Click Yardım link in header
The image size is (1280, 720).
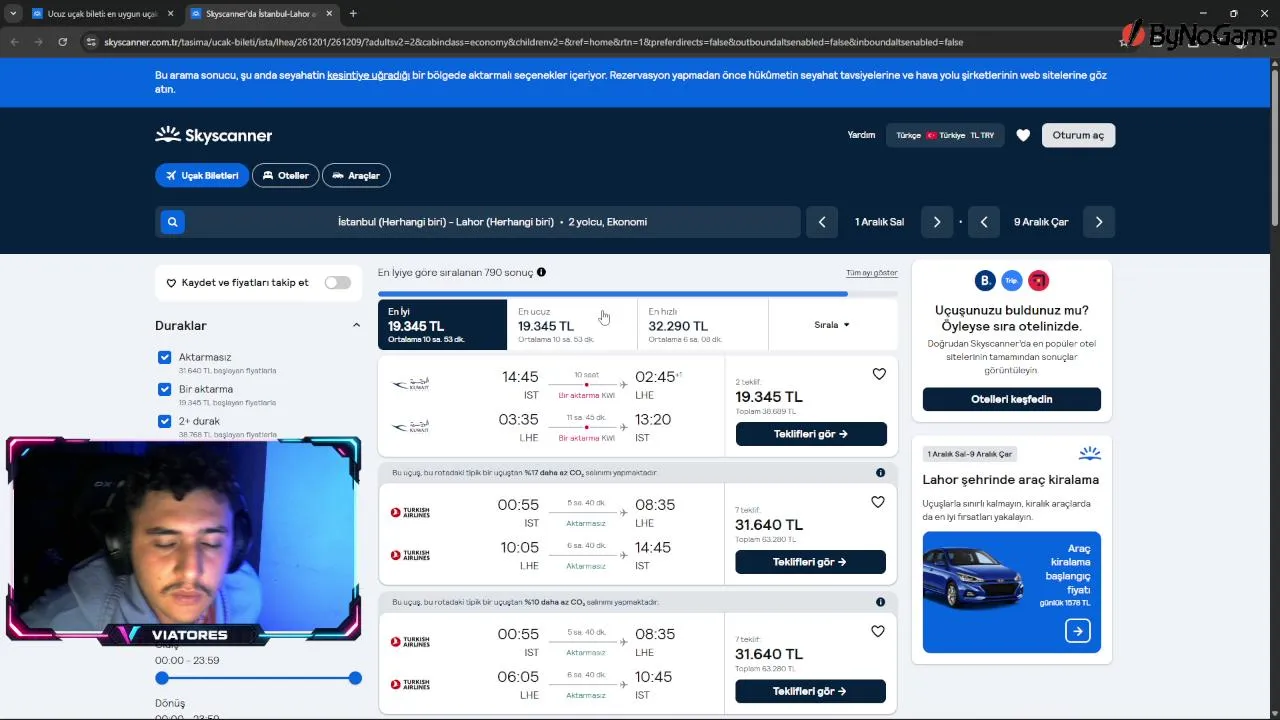click(861, 135)
